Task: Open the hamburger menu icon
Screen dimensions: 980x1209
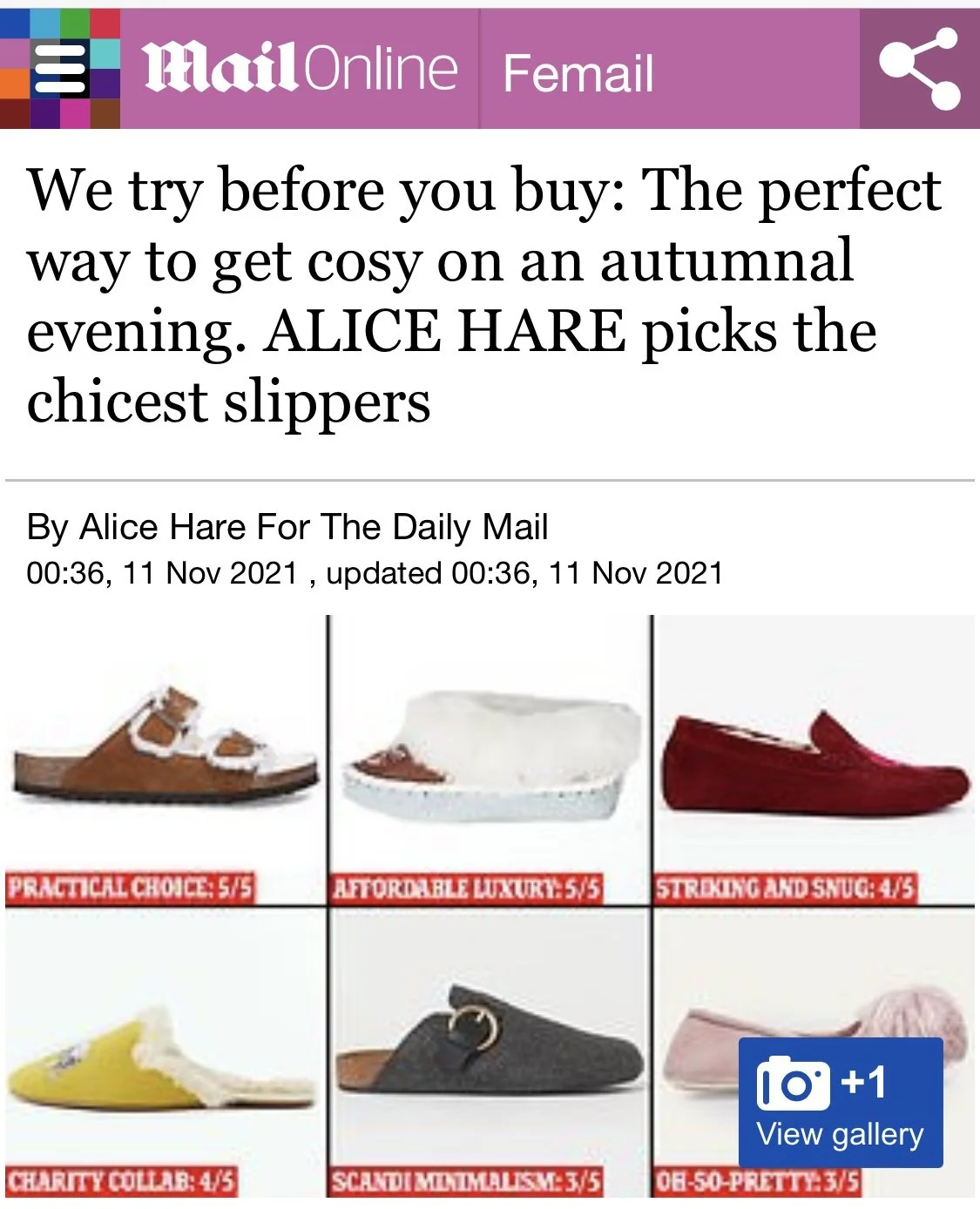Action: [60, 69]
